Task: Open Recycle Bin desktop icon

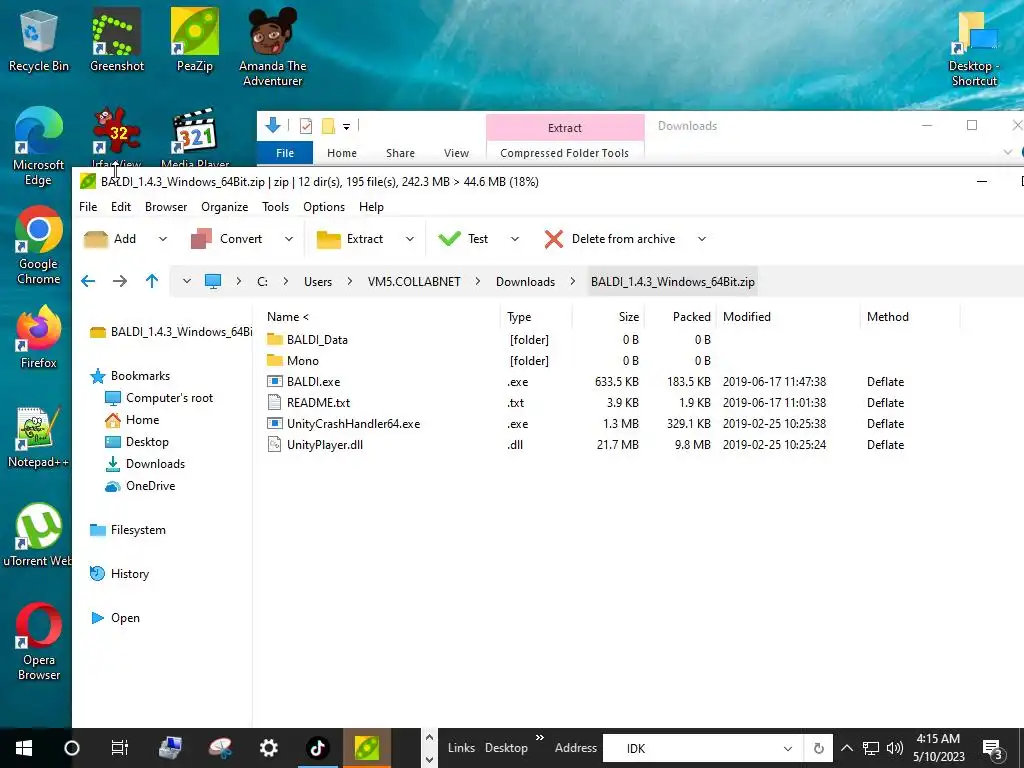Action: 39,41
